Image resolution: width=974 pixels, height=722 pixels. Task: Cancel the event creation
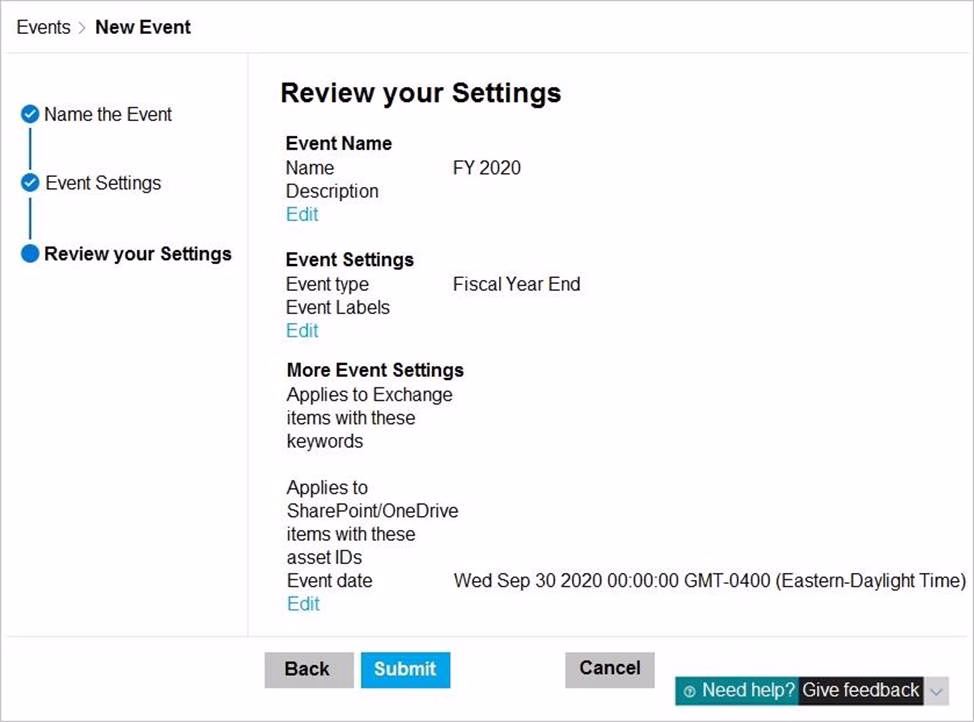click(610, 669)
